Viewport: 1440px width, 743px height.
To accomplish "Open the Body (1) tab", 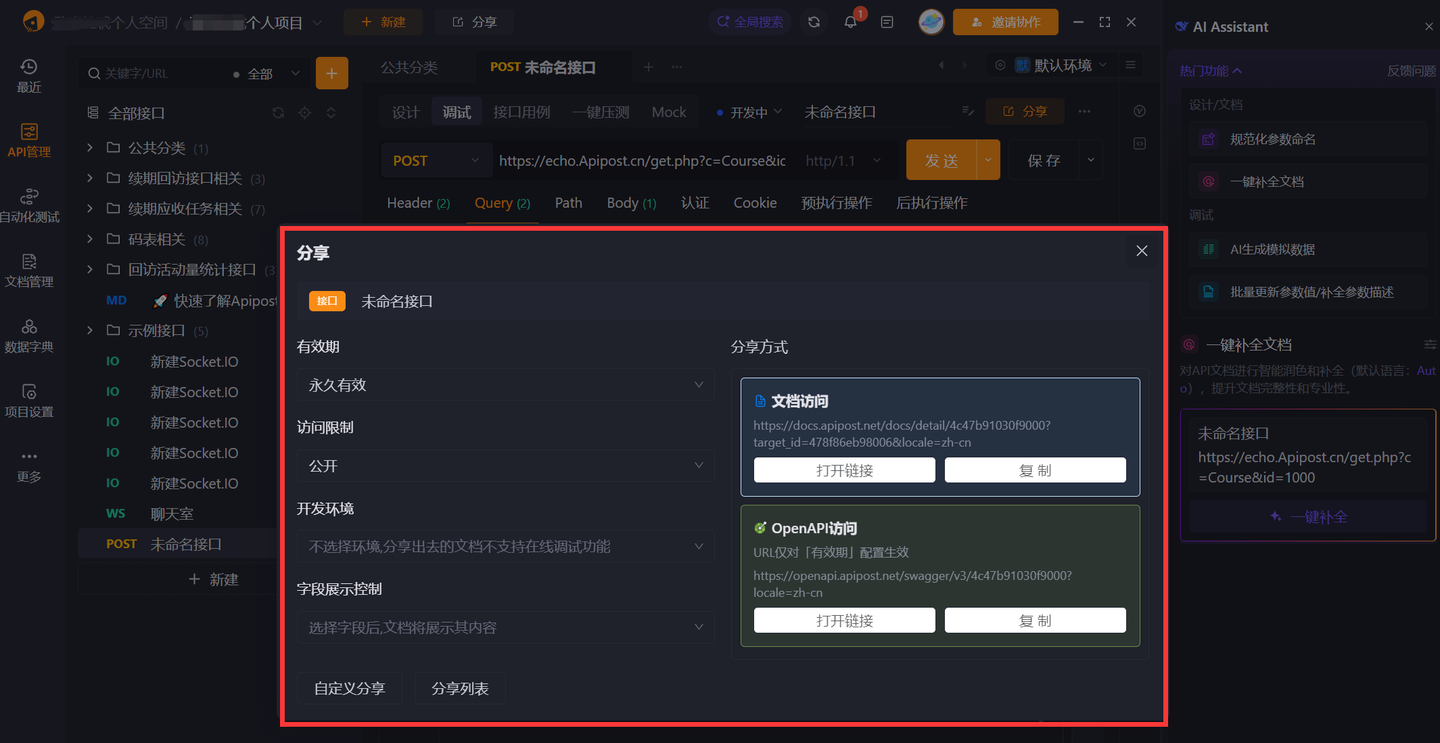I will (x=631, y=203).
